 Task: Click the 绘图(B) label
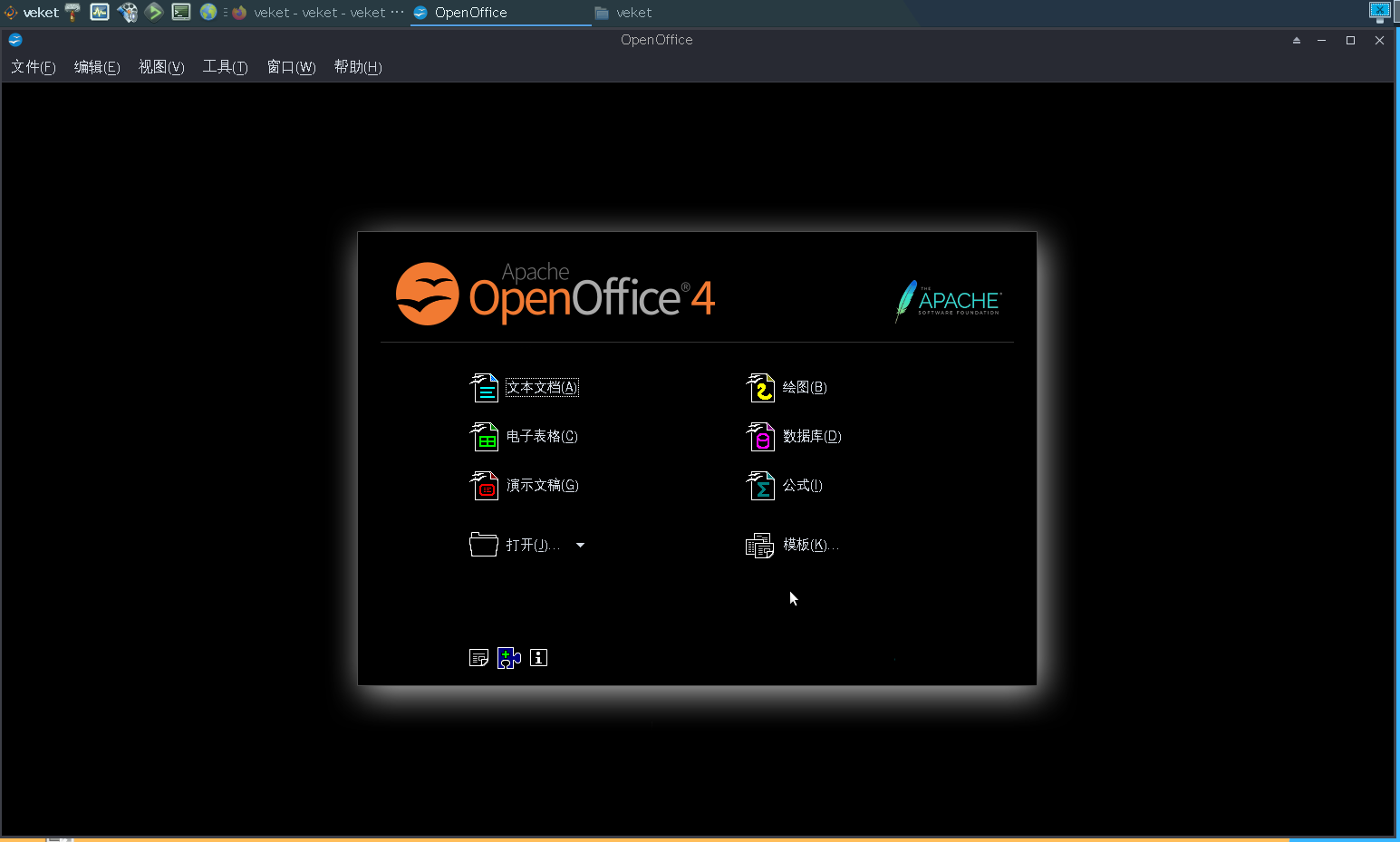click(x=805, y=388)
